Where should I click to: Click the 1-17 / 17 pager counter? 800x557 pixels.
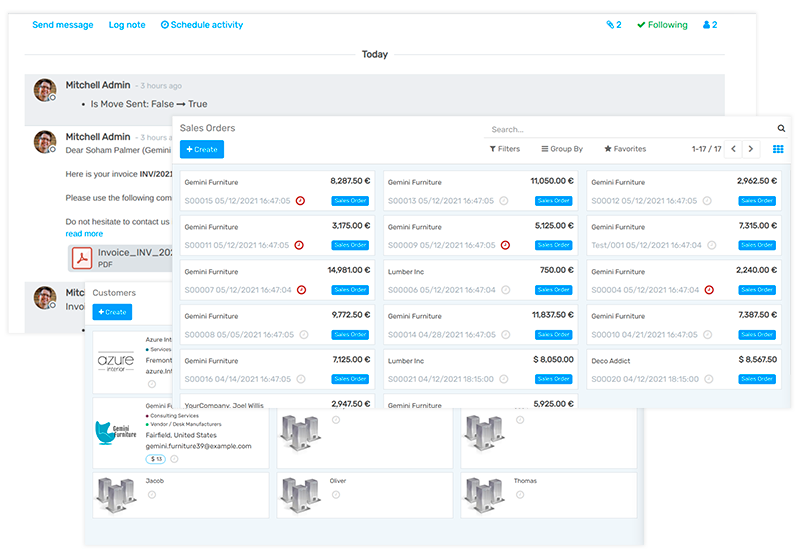pos(707,149)
